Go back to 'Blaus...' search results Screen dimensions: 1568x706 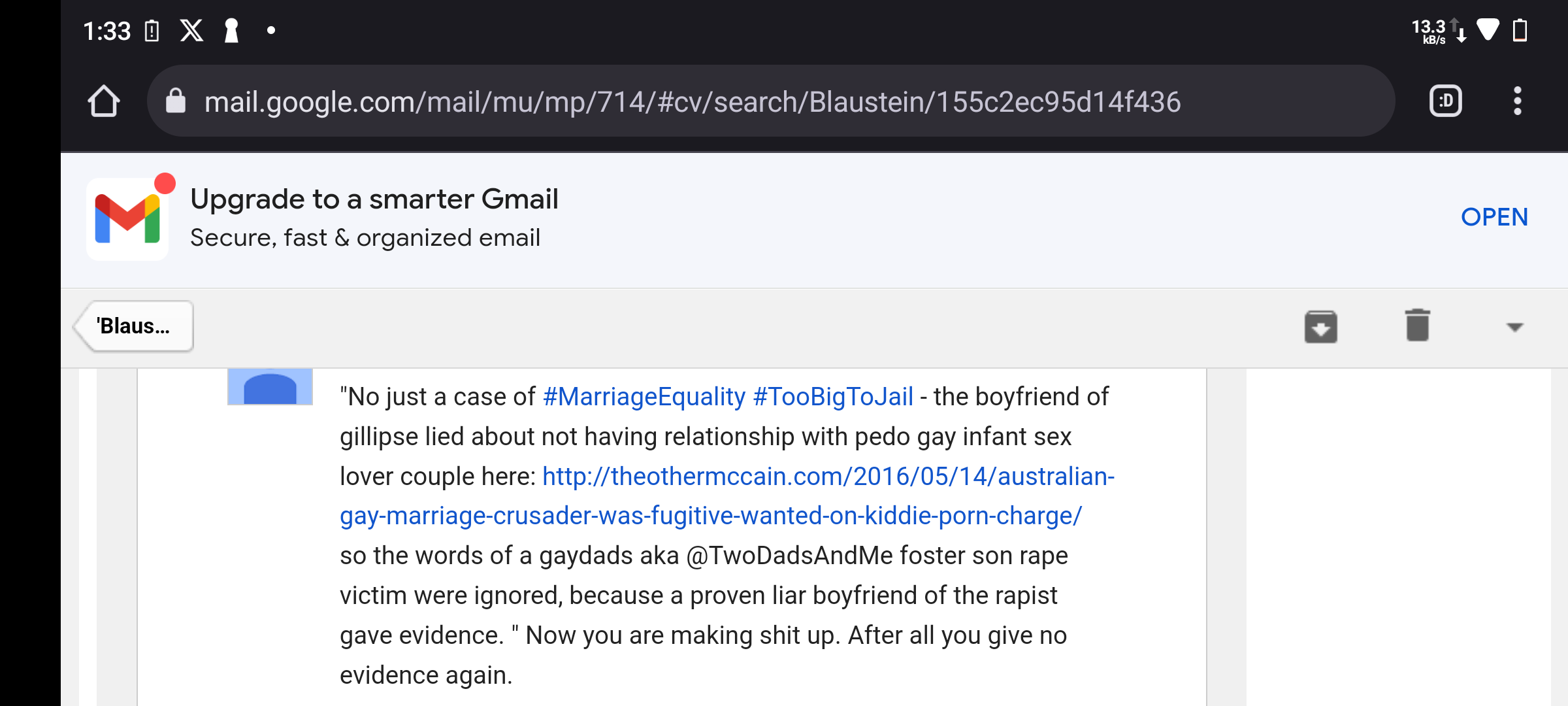tap(134, 326)
